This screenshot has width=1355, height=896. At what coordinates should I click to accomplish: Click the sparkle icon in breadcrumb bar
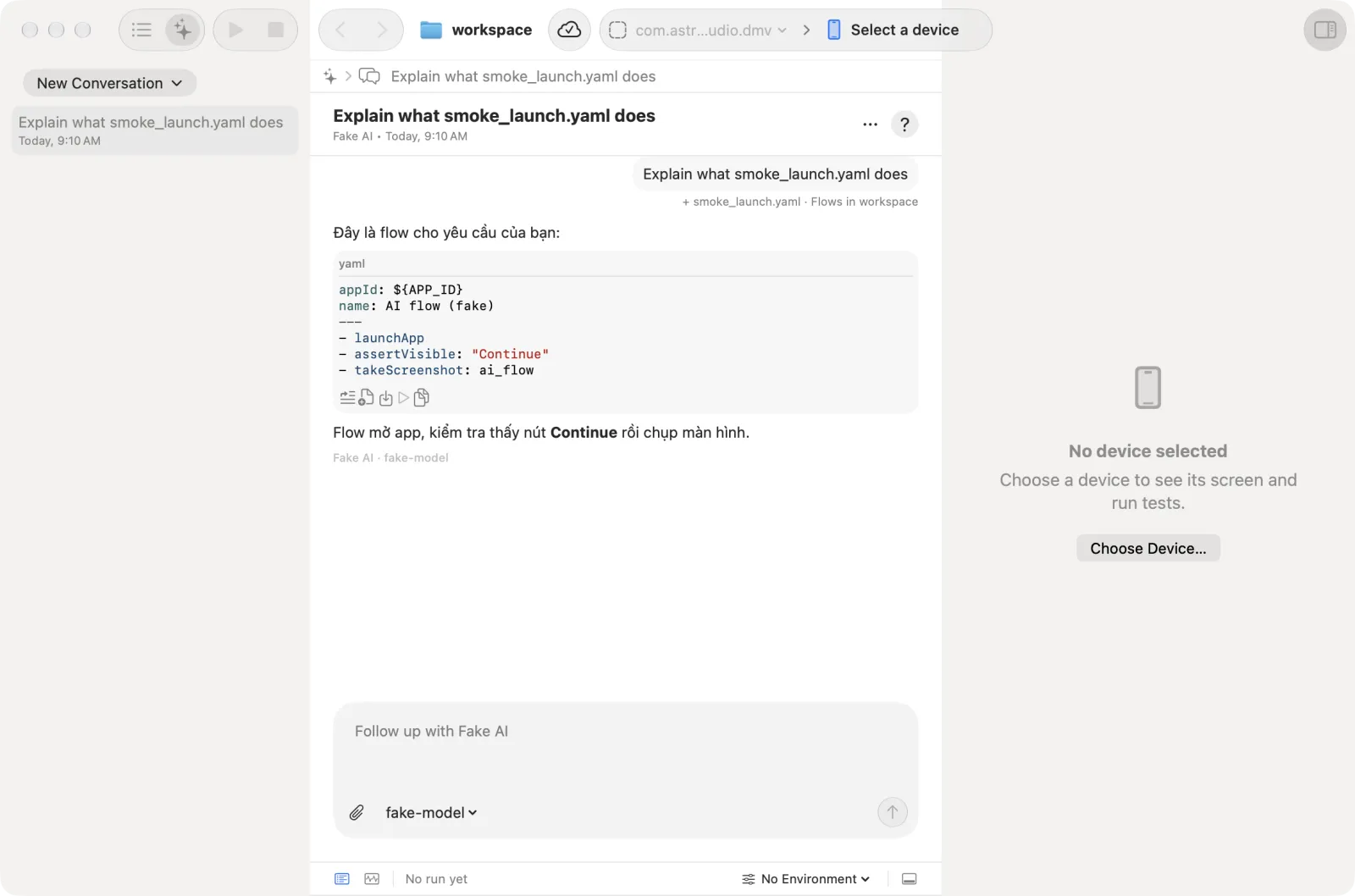tap(330, 76)
